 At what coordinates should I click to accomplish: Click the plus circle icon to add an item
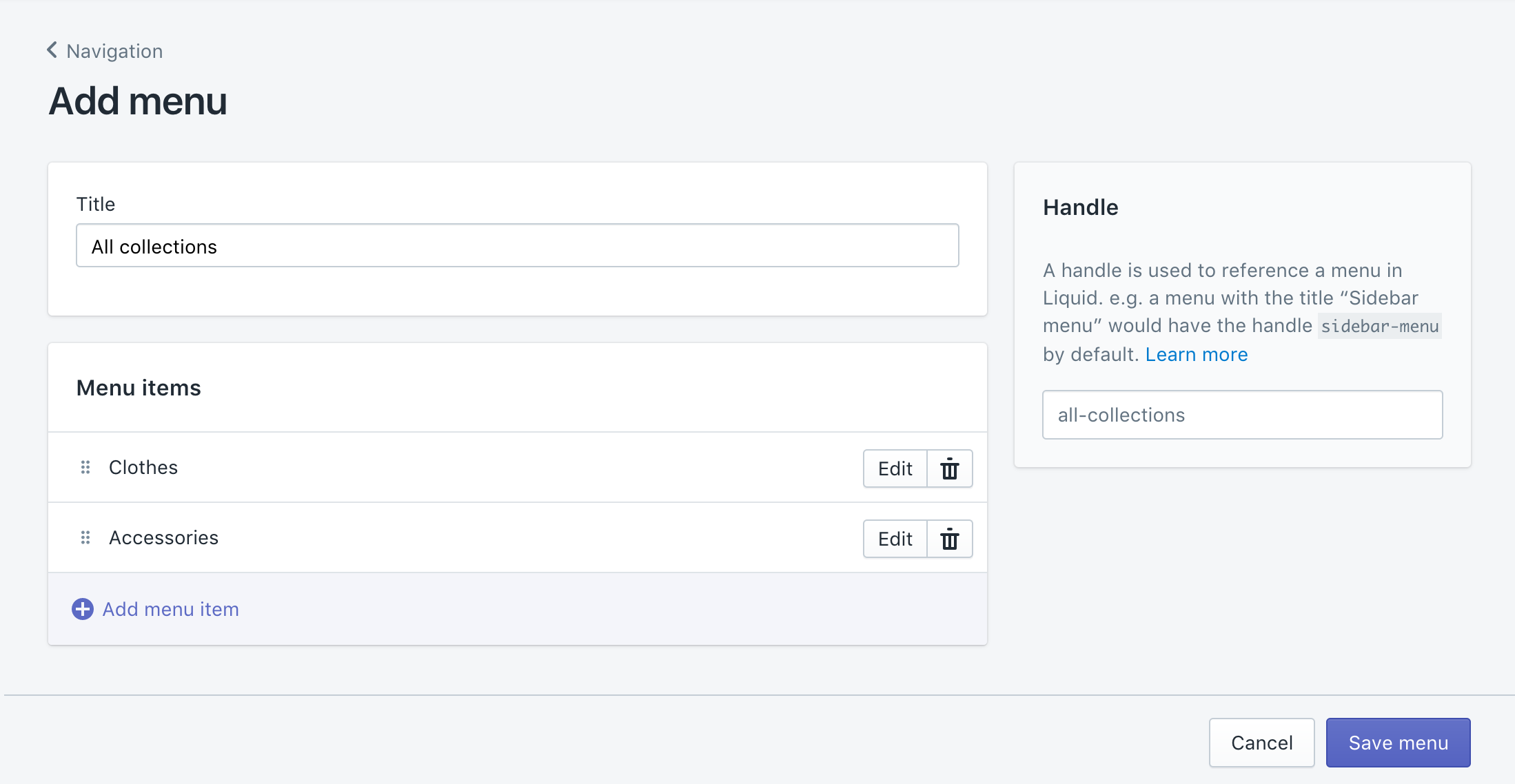83,609
